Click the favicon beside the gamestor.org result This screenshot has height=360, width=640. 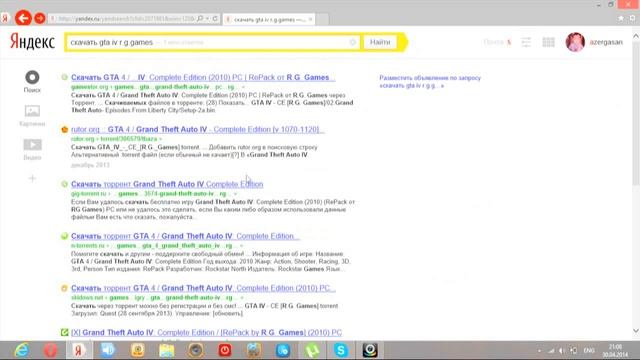64,77
